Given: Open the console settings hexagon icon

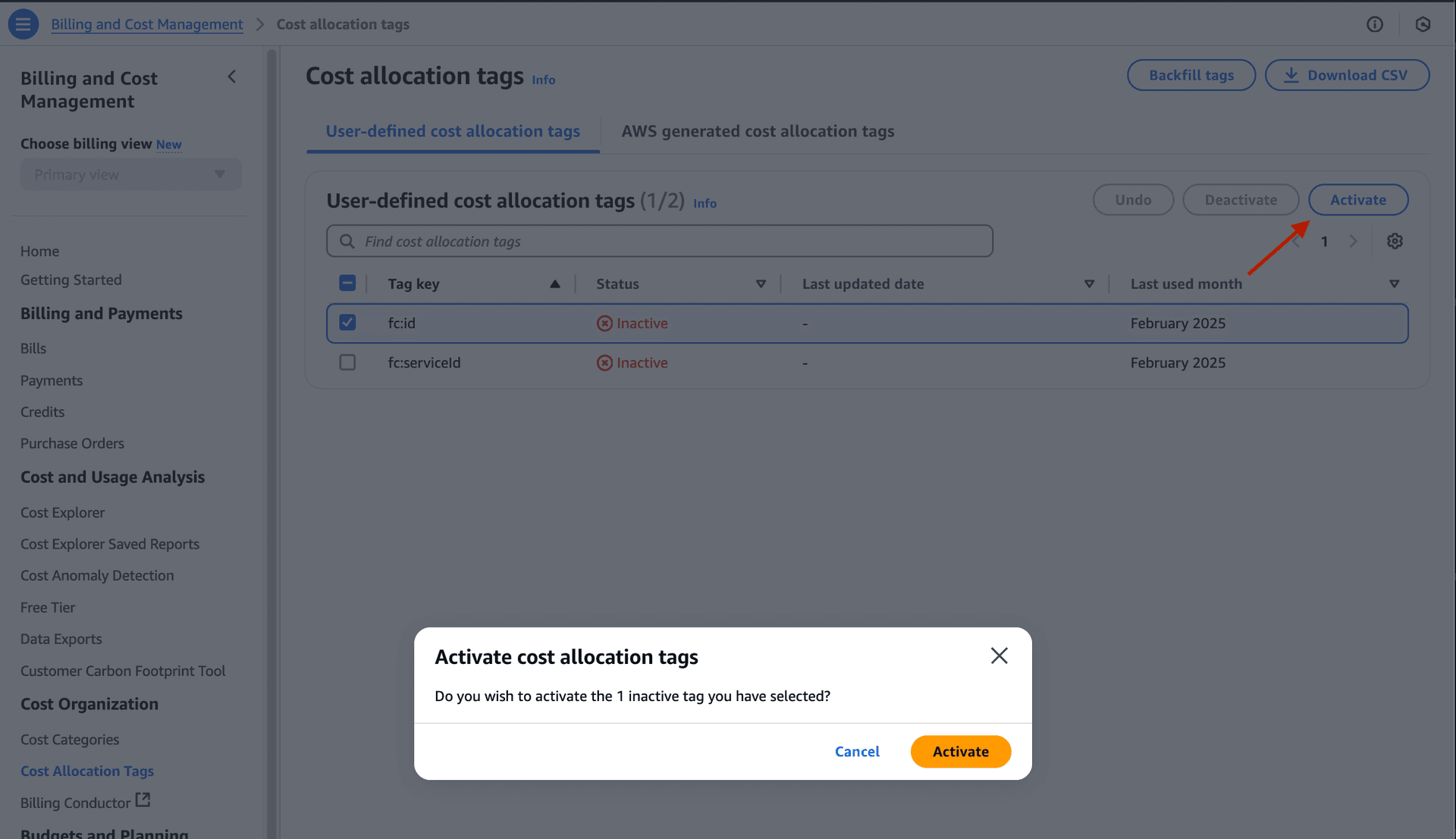Looking at the screenshot, I should click(x=1423, y=24).
